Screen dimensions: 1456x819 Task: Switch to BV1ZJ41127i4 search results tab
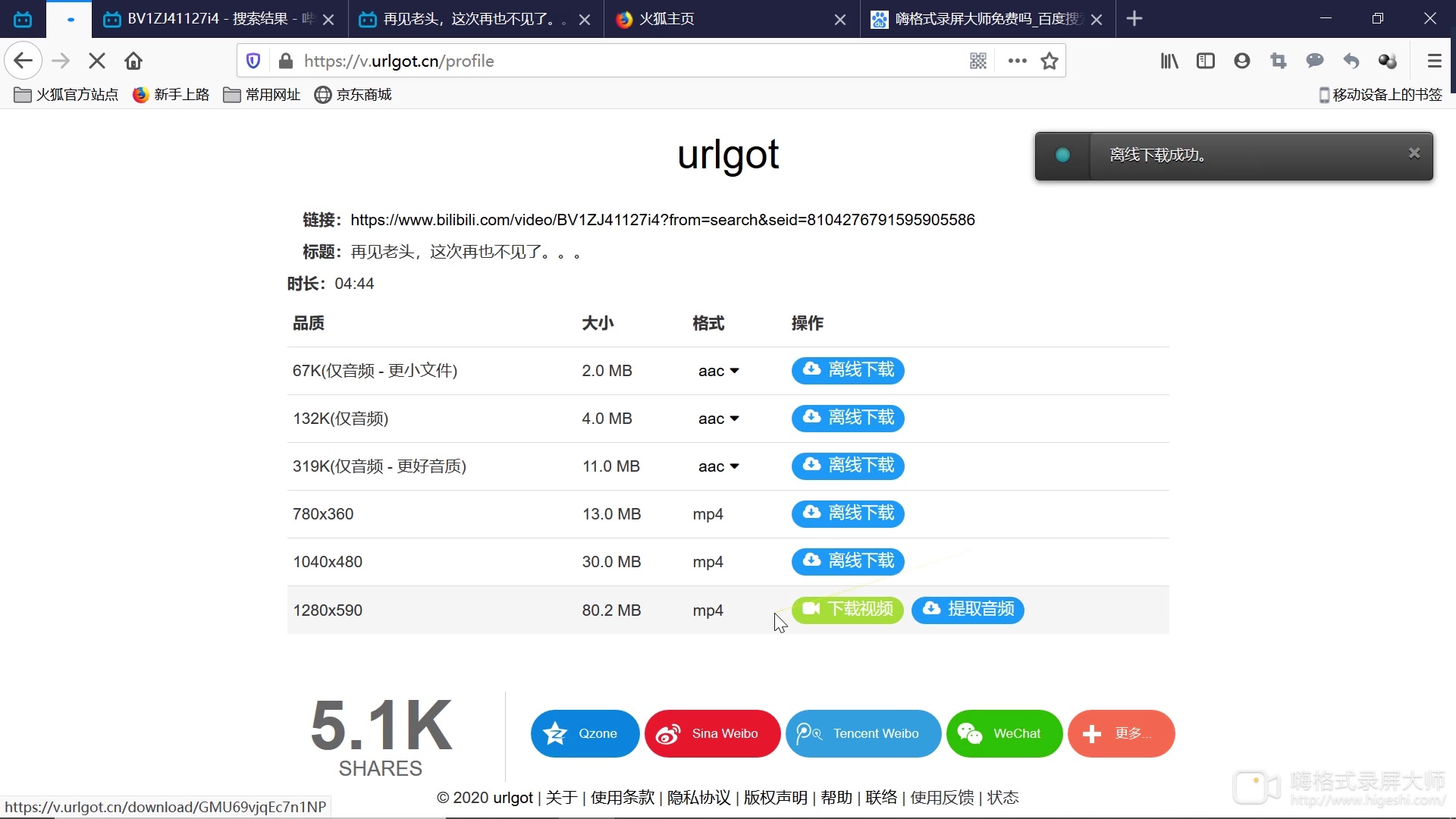[x=220, y=19]
